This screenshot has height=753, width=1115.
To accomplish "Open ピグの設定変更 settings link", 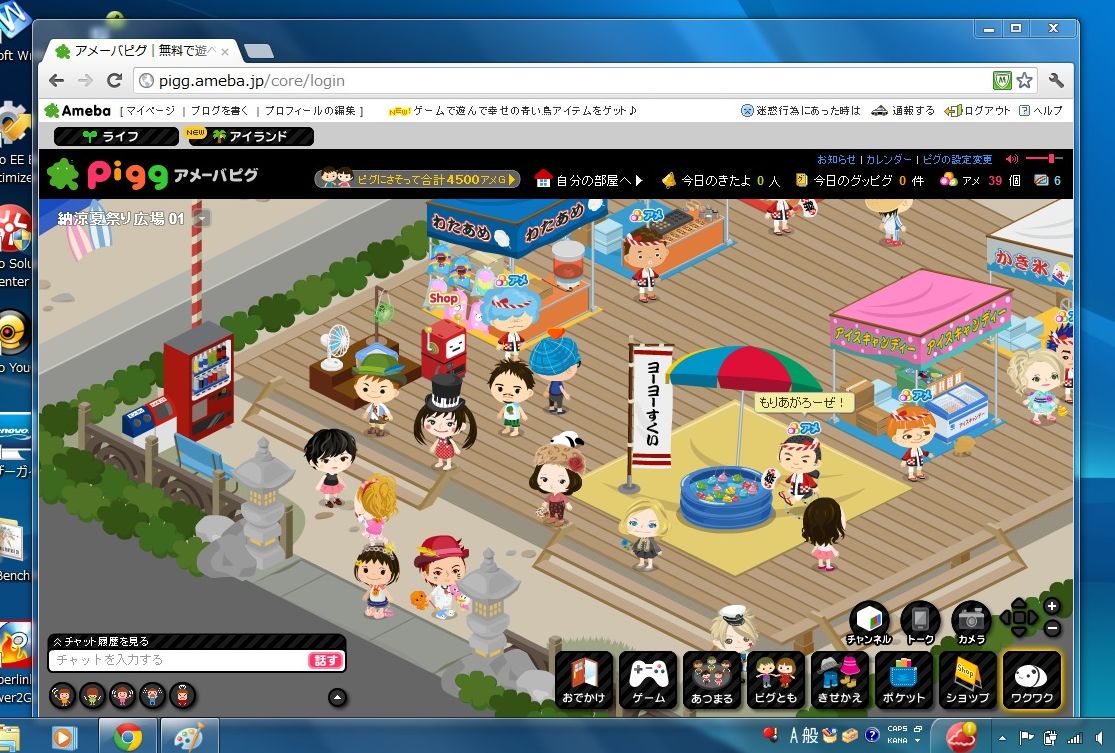I will (x=957, y=159).
